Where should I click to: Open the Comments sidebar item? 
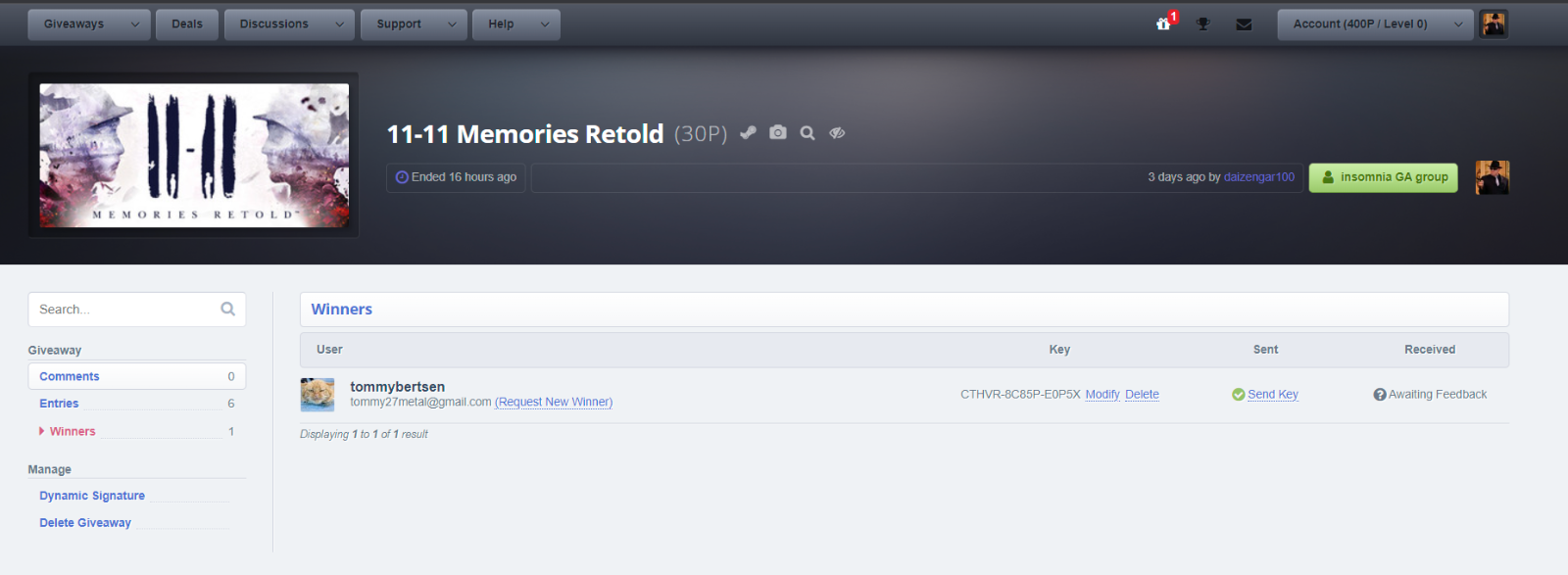pyautogui.click(x=137, y=376)
